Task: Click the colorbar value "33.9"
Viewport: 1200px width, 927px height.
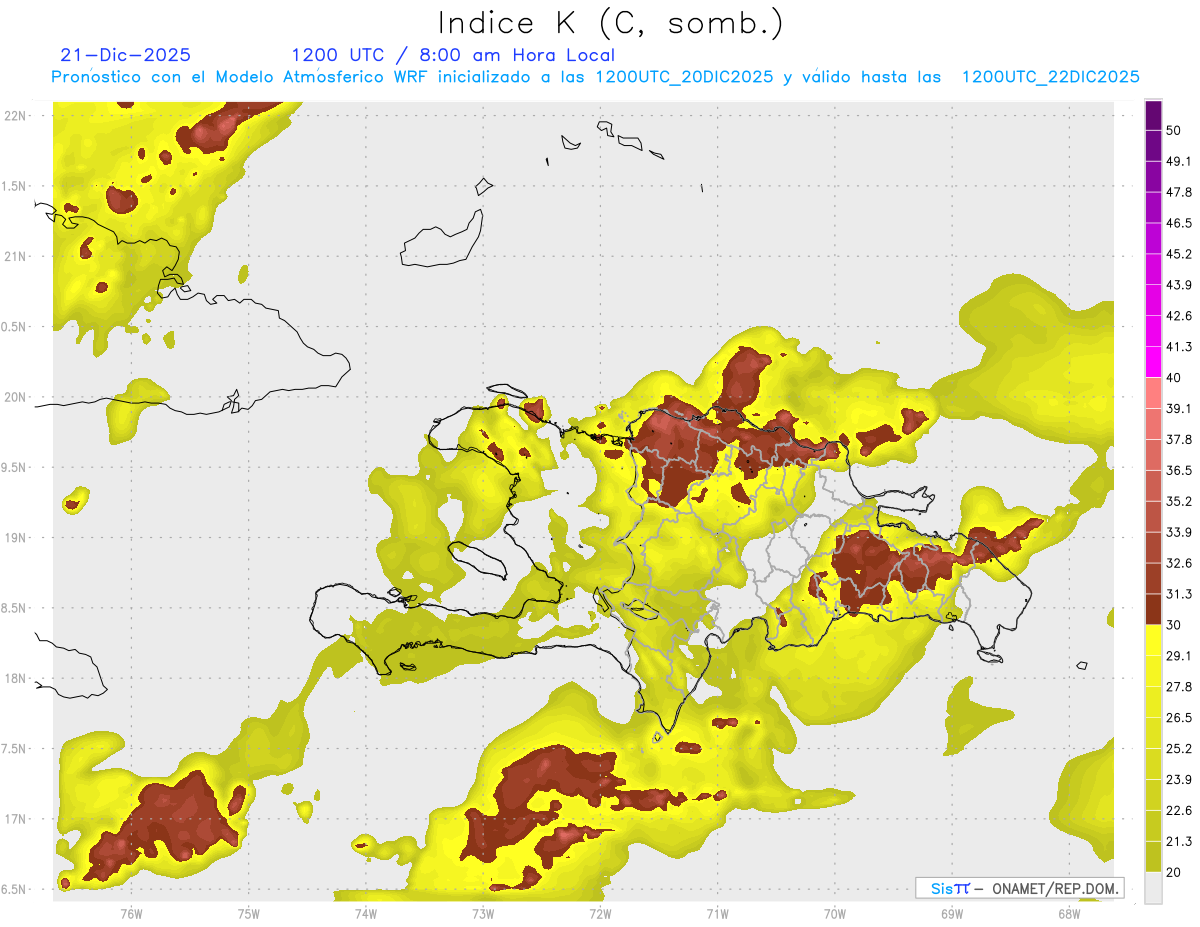Action: pyautogui.click(x=1179, y=532)
